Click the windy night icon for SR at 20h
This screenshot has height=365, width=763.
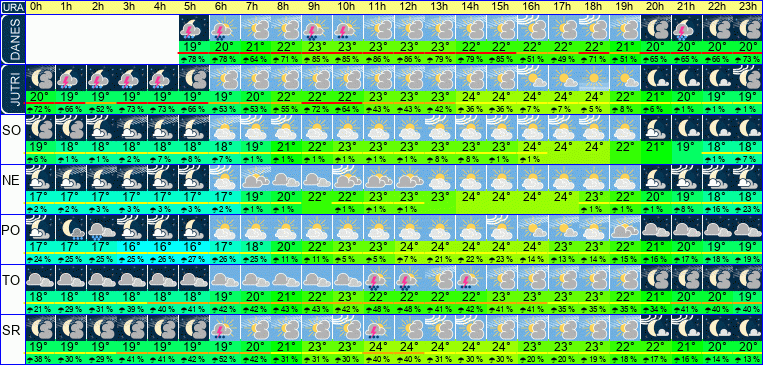coord(655,328)
